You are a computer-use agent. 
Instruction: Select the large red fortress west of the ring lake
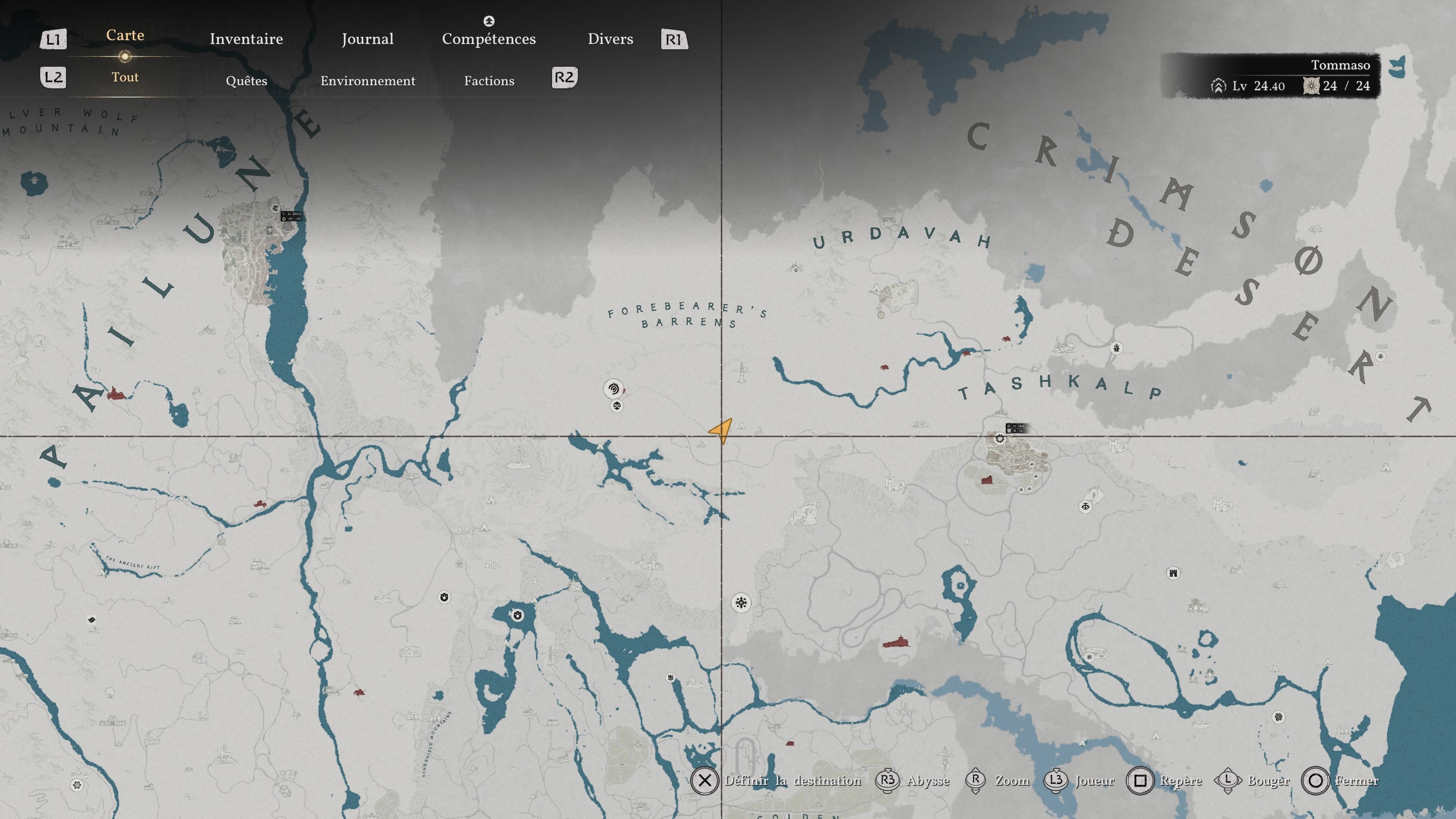[x=896, y=642]
